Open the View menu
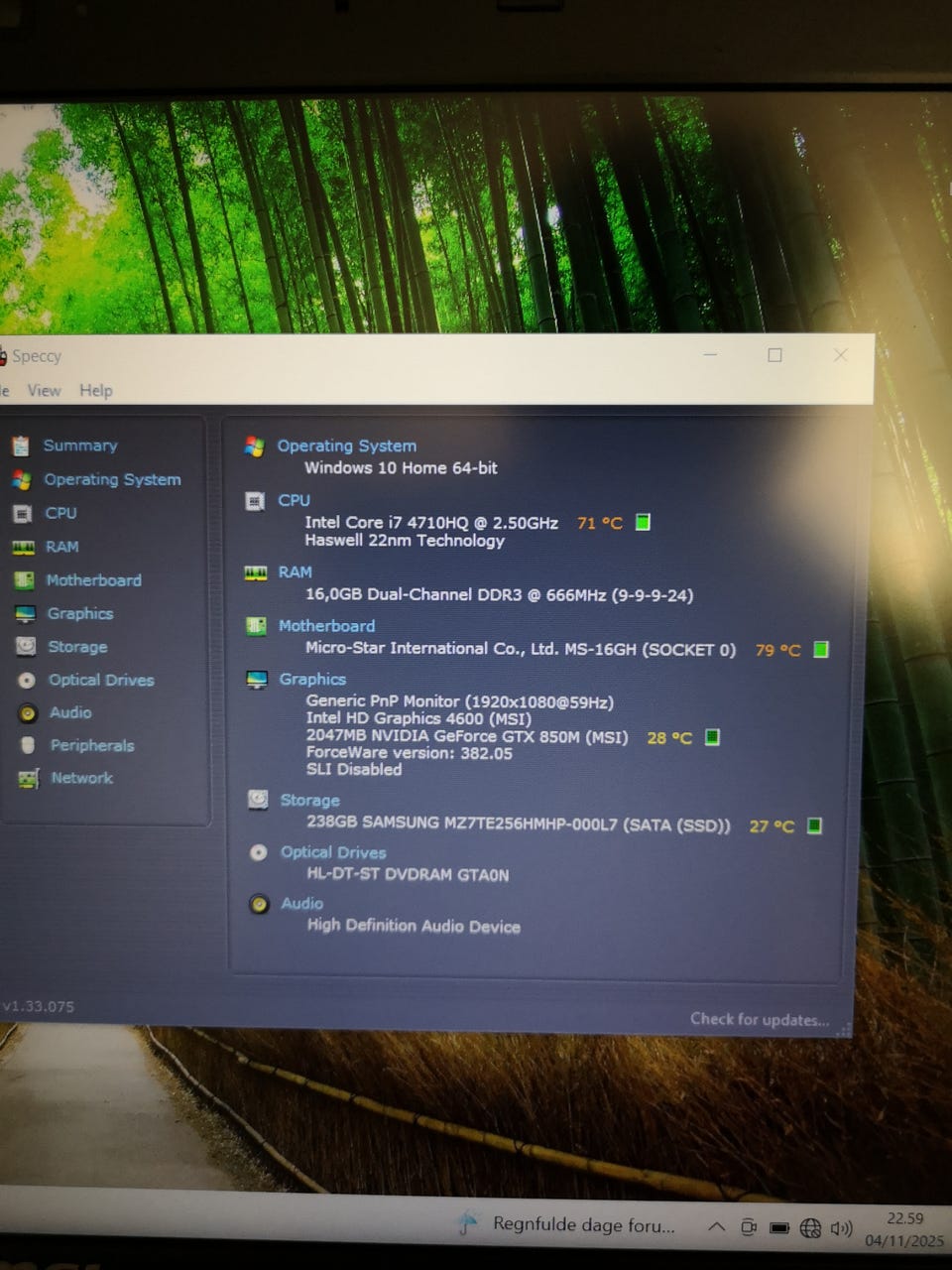 pyautogui.click(x=44, y=391)
